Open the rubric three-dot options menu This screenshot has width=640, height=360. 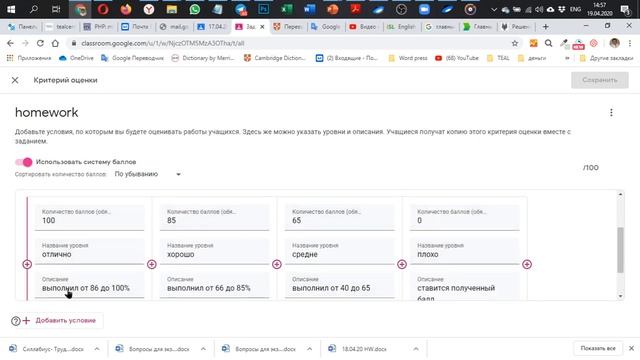[611, 113]
